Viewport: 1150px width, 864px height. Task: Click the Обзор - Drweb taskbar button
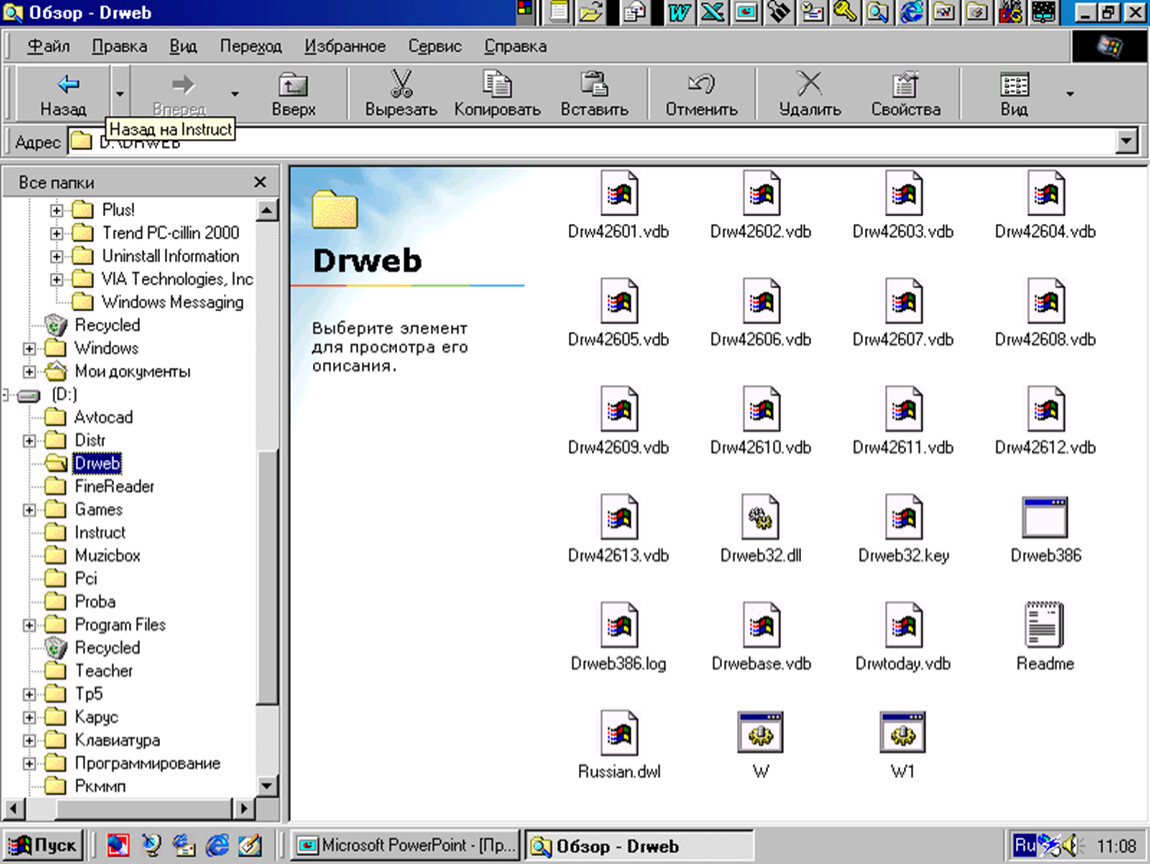point(638,846)
